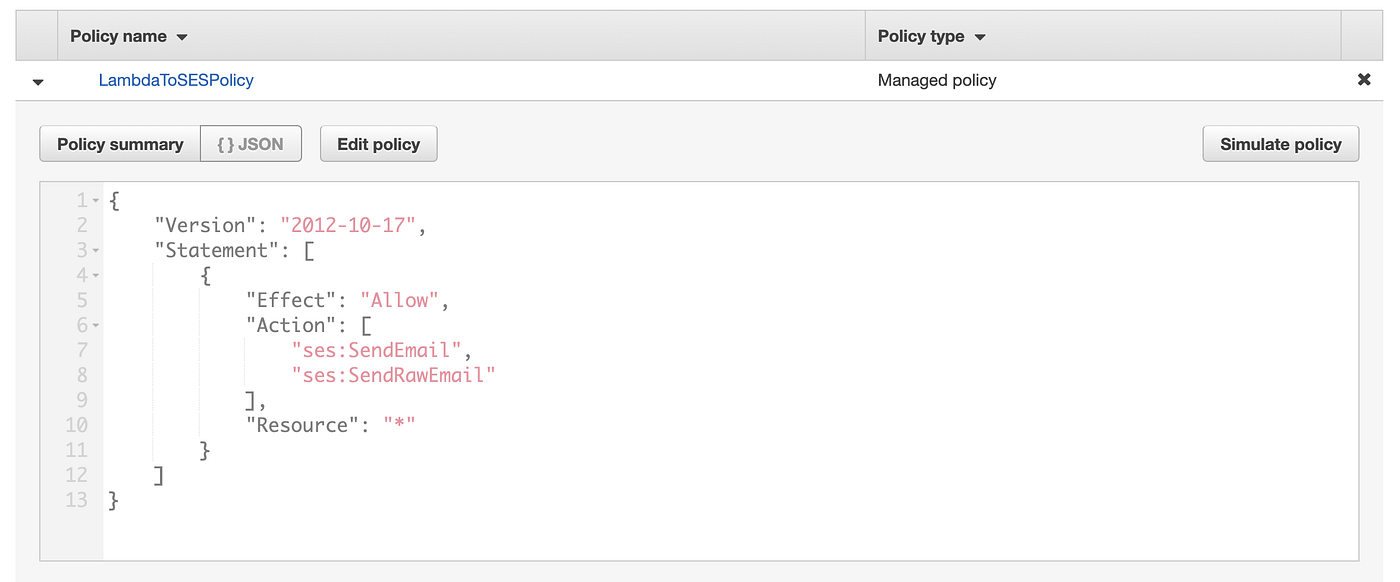Click the "Resource" key in line 10

click(x=302, y=425)
